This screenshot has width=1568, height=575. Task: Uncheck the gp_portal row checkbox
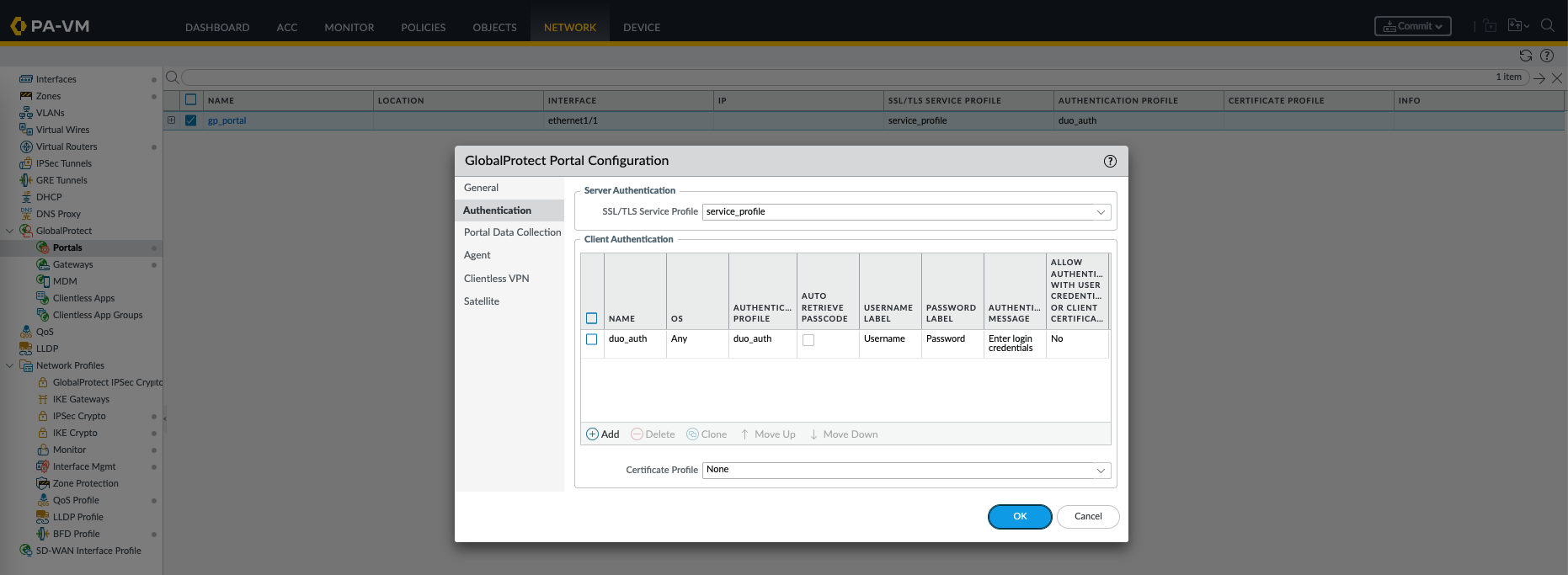click(x=191, y=120)
